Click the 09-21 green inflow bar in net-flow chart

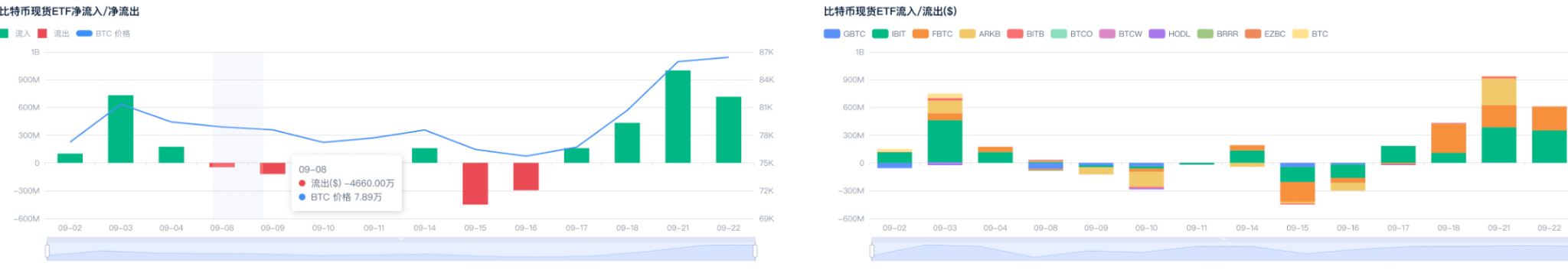tap(678, 116)
